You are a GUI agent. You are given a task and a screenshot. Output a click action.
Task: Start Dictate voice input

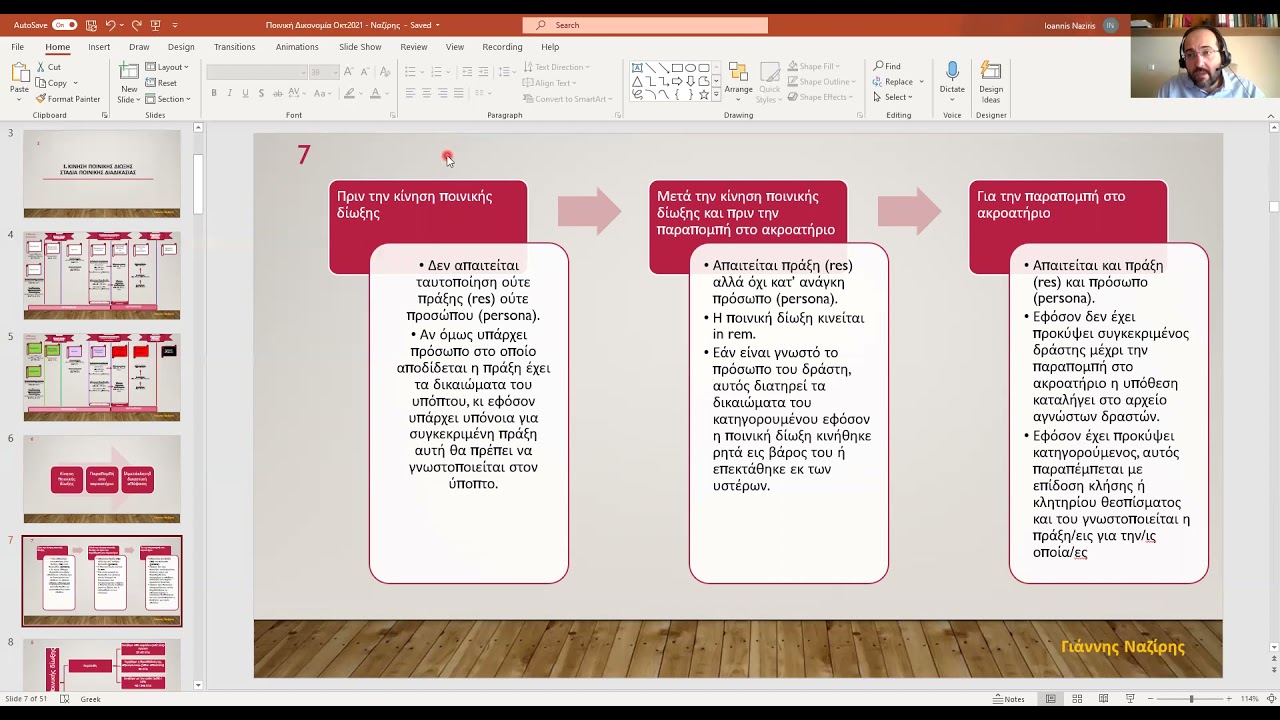[x=952, y=82]
